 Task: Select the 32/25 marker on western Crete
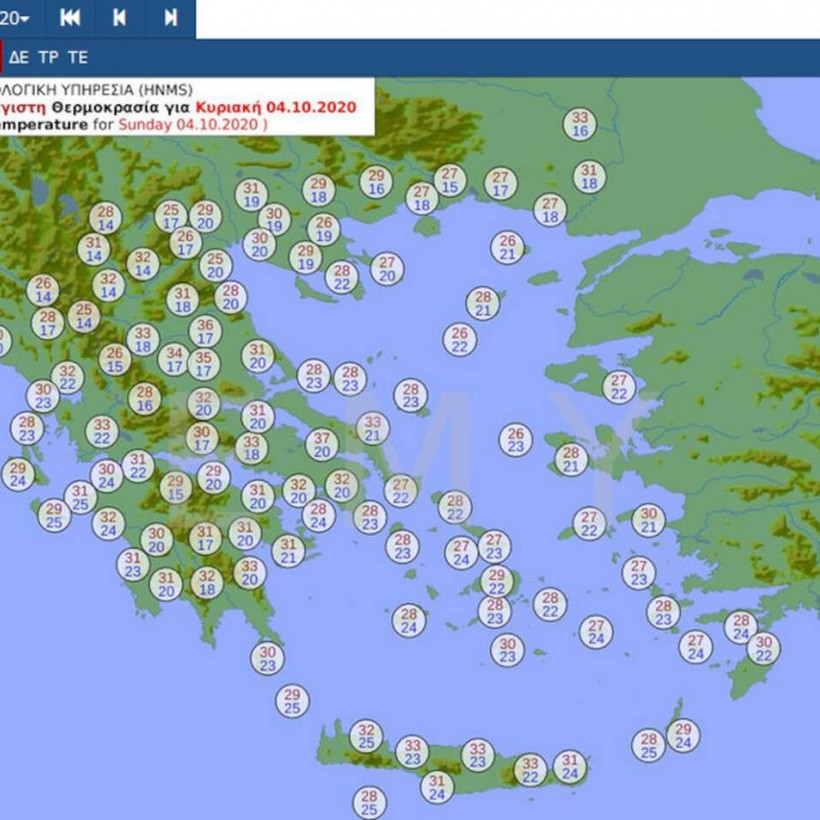point(366,736)
